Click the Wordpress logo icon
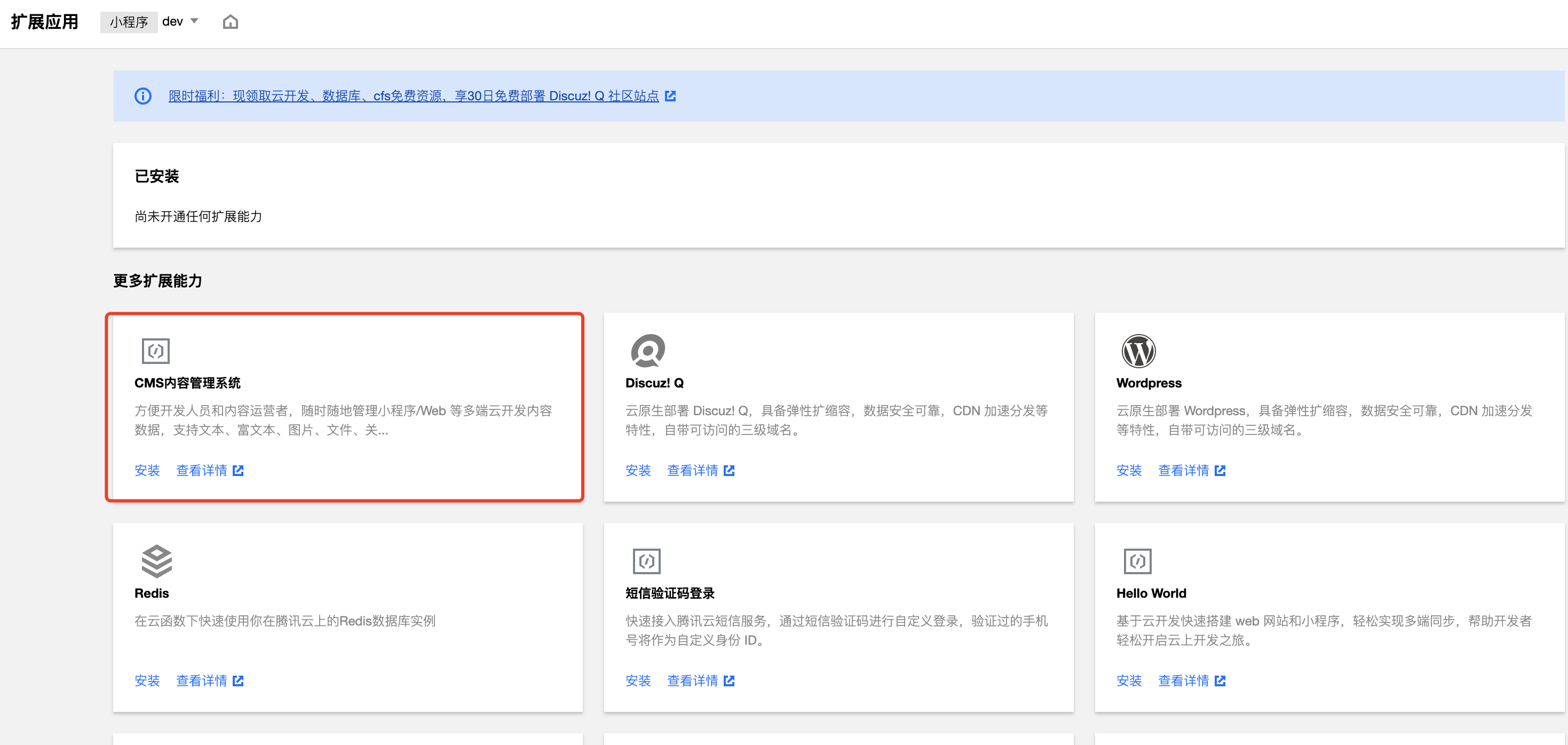 pos(1138,351)
